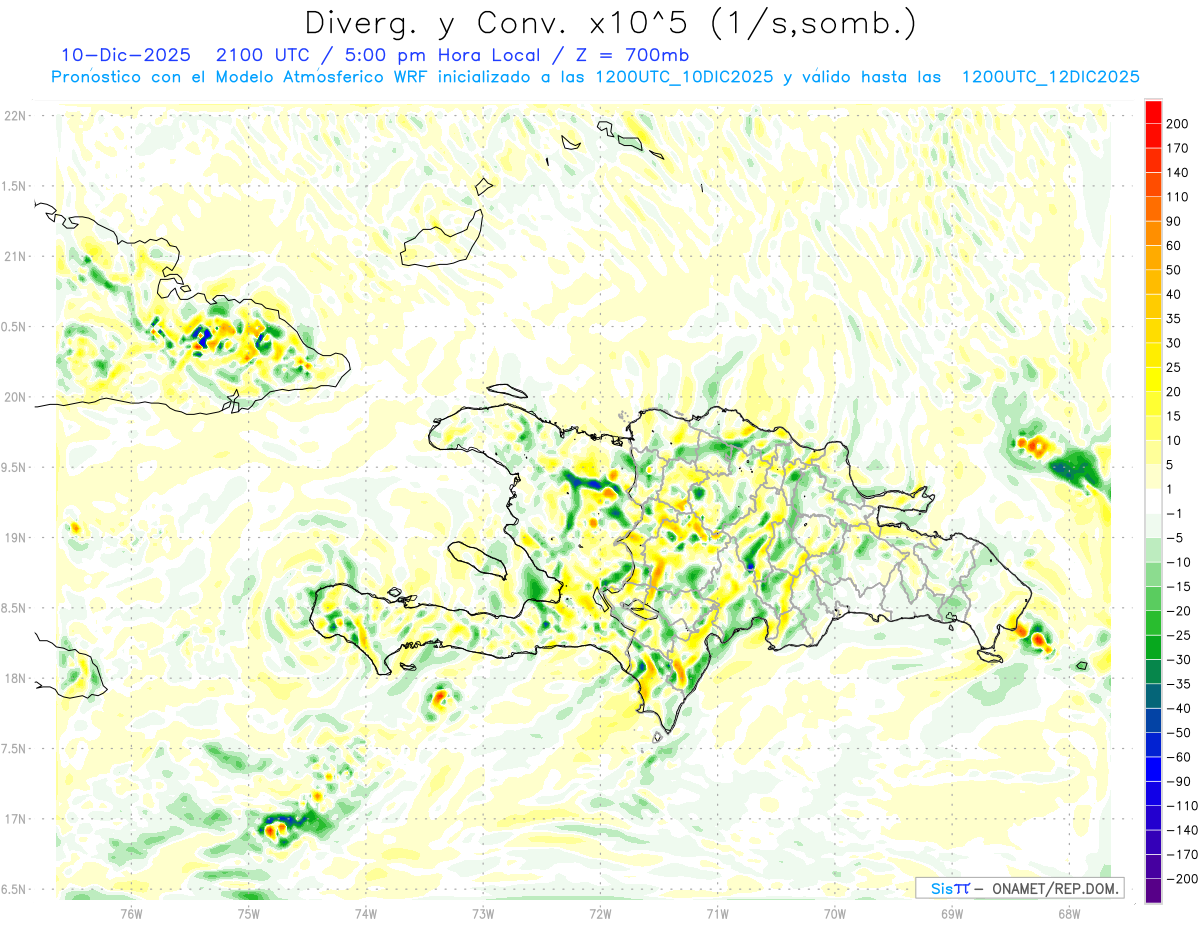This screenshot has width=1200, height=927.
Task: Click the '-60' value on the color scale
Action: pyautogui.click(x=1177, y=757)
